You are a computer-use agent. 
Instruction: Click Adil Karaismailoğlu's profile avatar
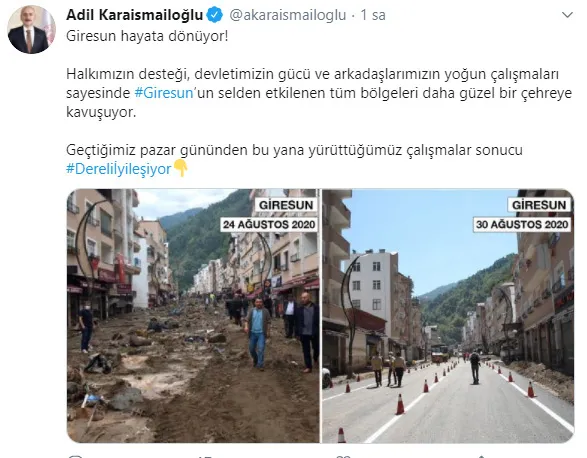(x=31, y=30)
